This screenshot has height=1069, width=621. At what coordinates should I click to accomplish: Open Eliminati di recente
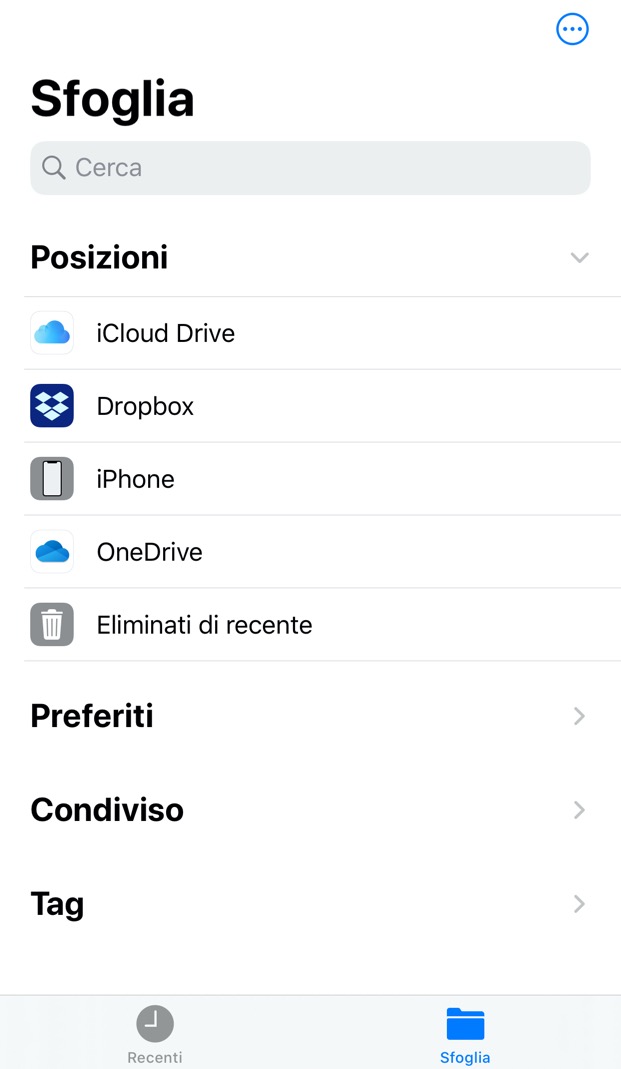coord(204,625)
